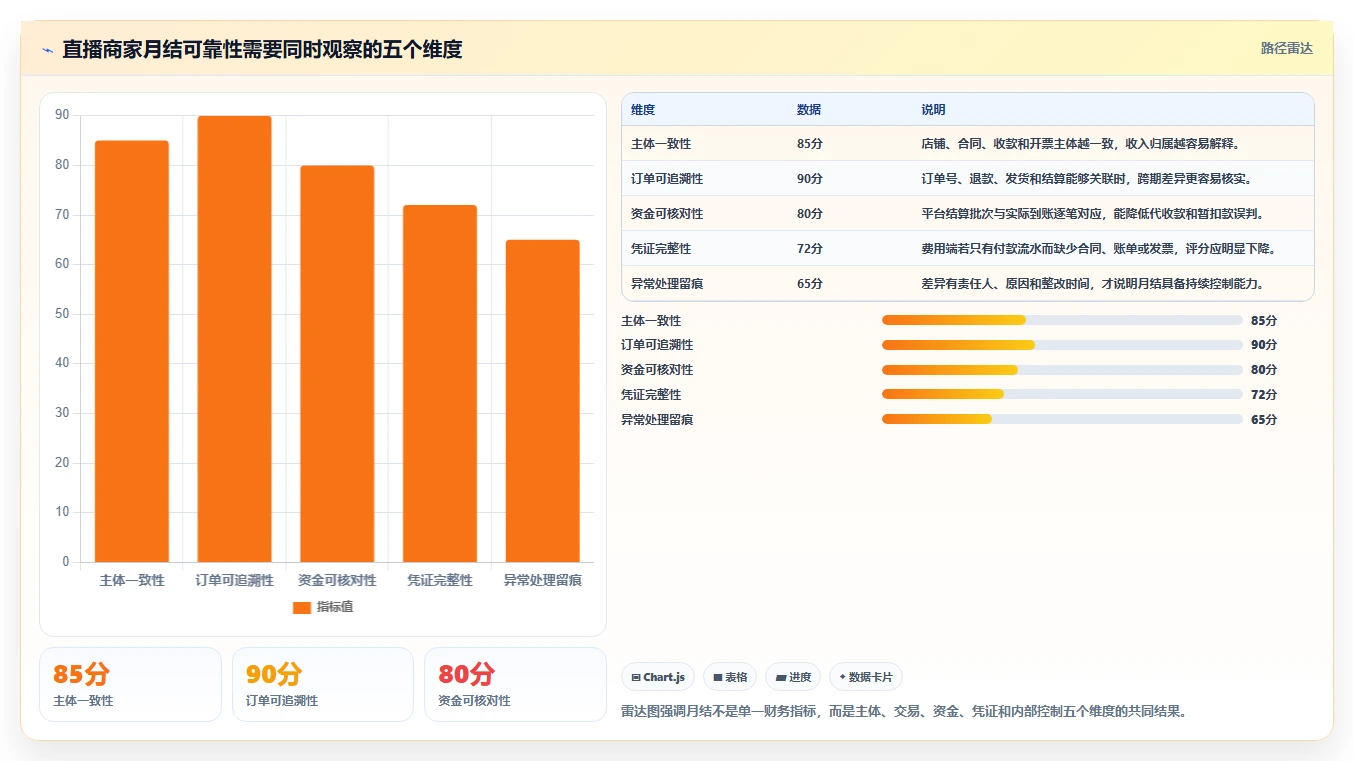Click the 90分 value beside the progress bar
This screenshot has height=761, width=1354.
[1264, 345]
